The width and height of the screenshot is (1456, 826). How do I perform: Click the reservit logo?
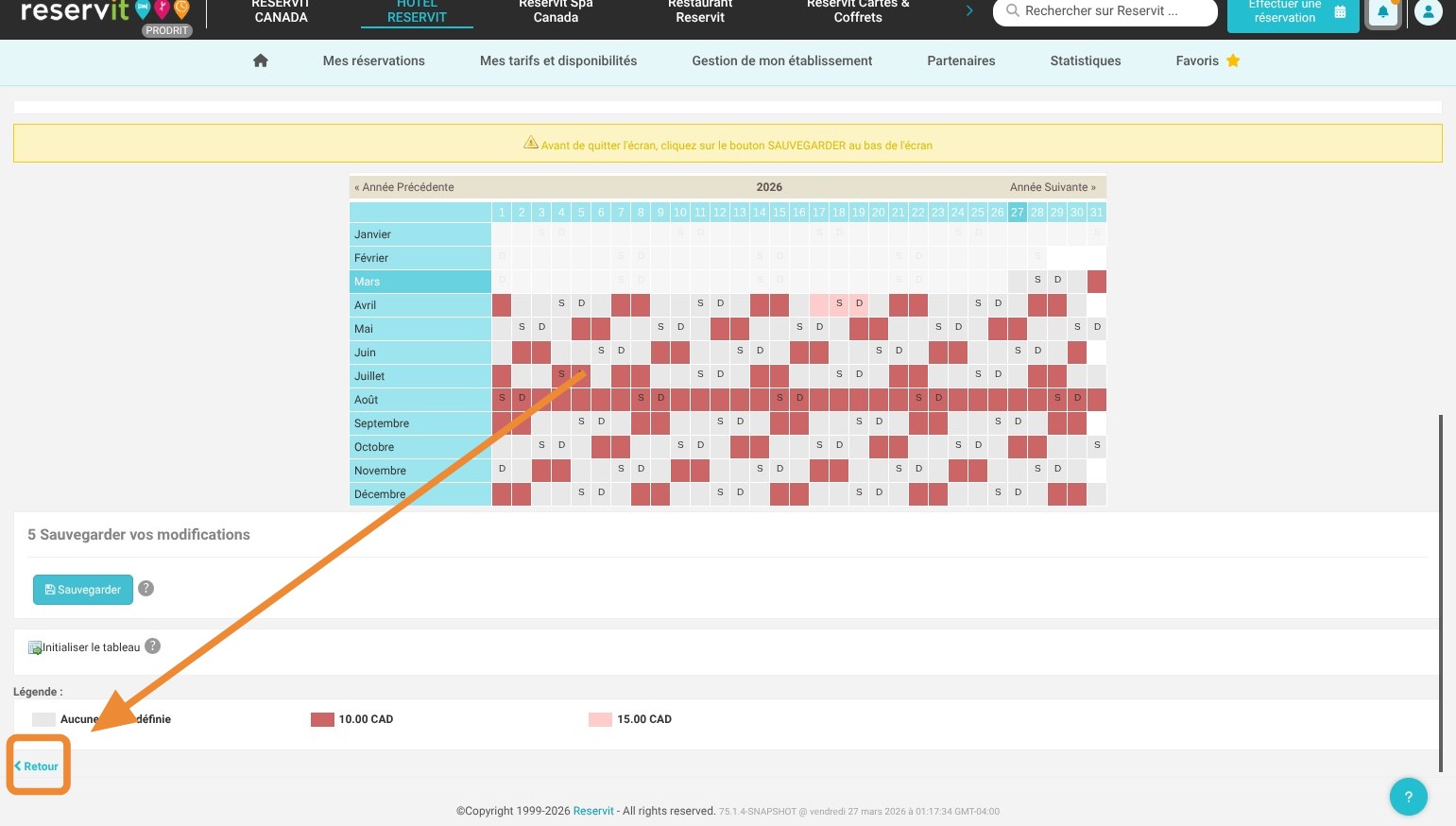[104, 11]
